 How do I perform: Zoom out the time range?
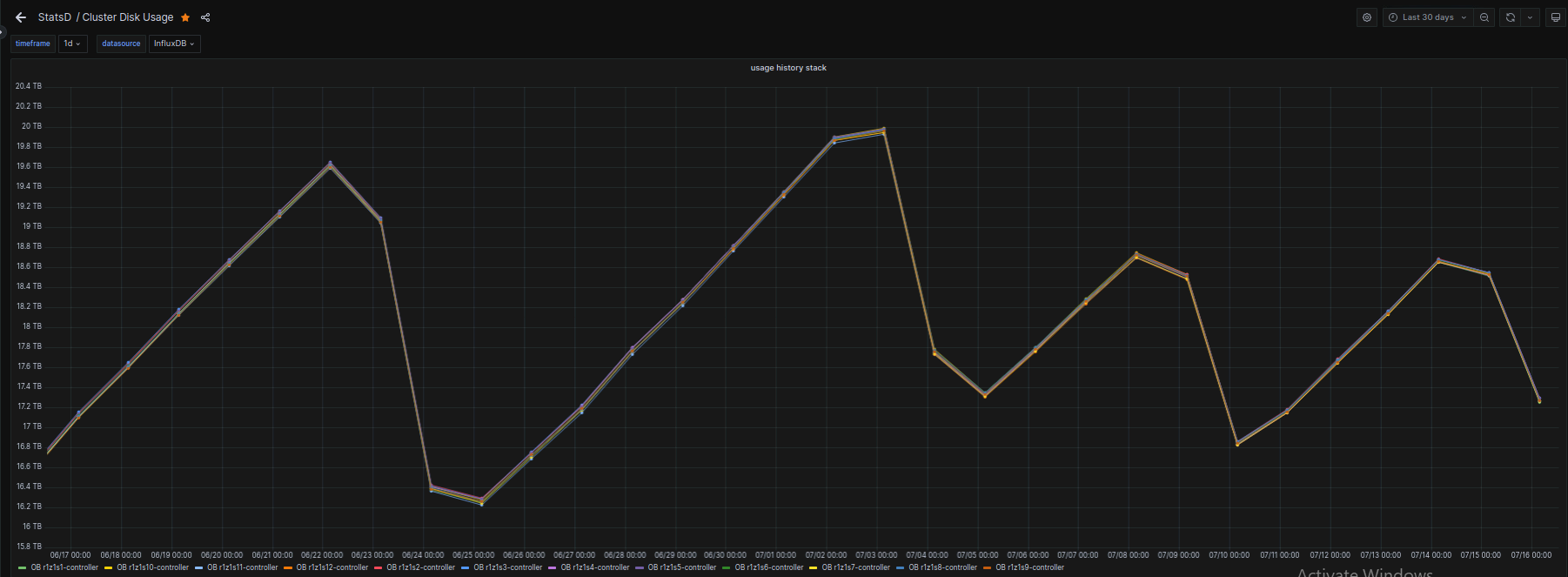(x=1484, y=17)
